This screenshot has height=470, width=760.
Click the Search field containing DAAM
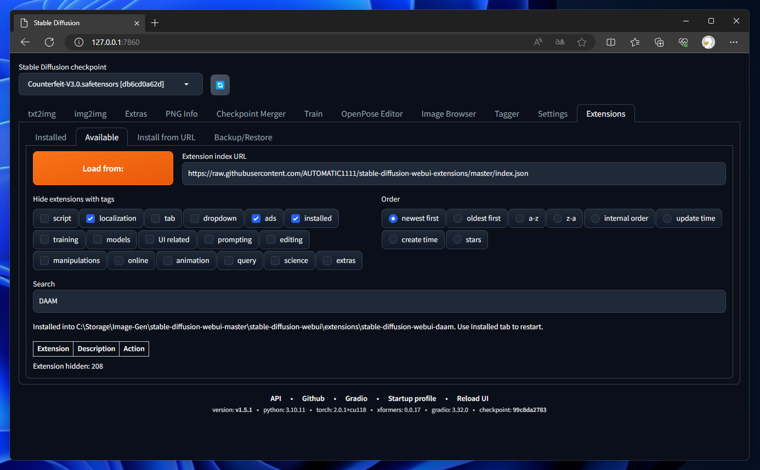pyautogui.click(x=379, y=301)
